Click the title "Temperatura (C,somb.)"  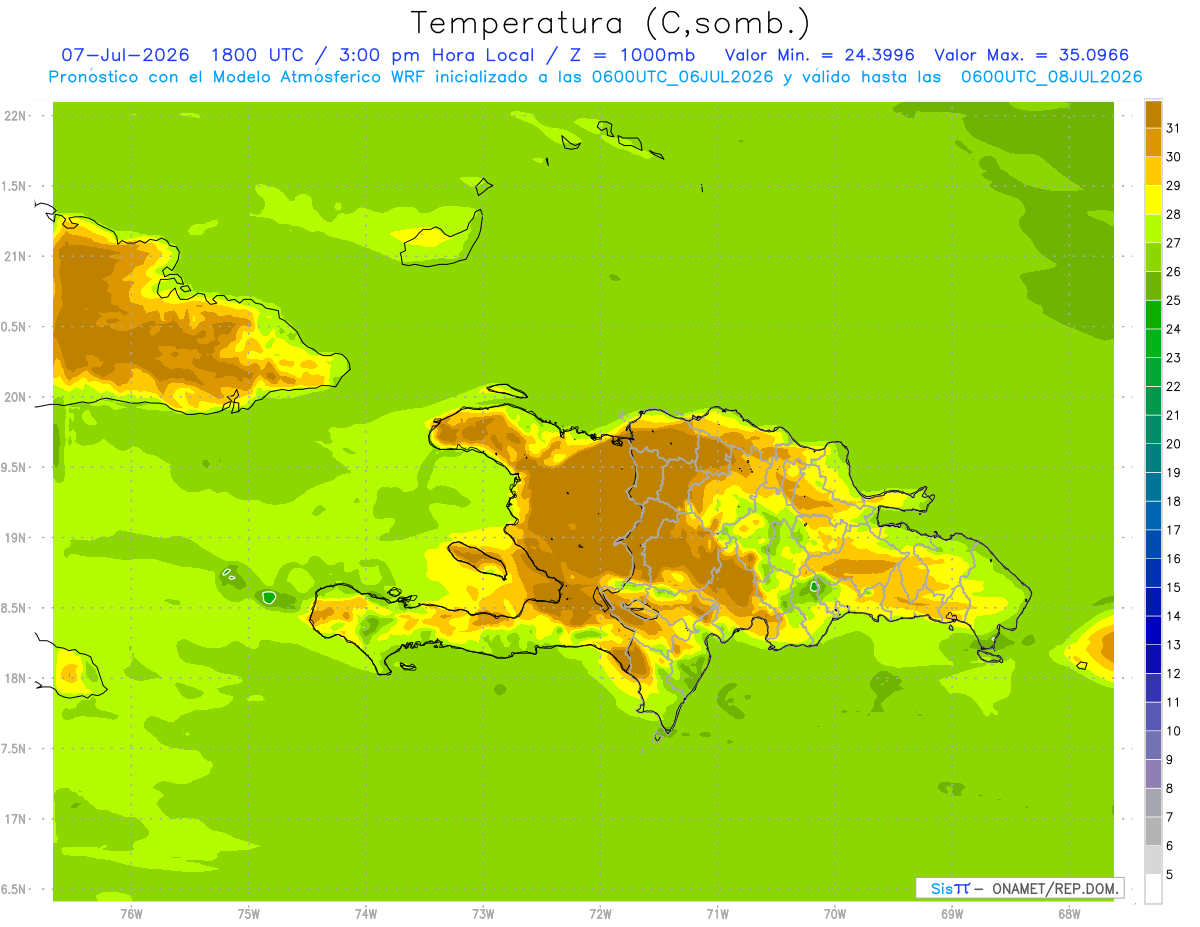coord(611,23)
